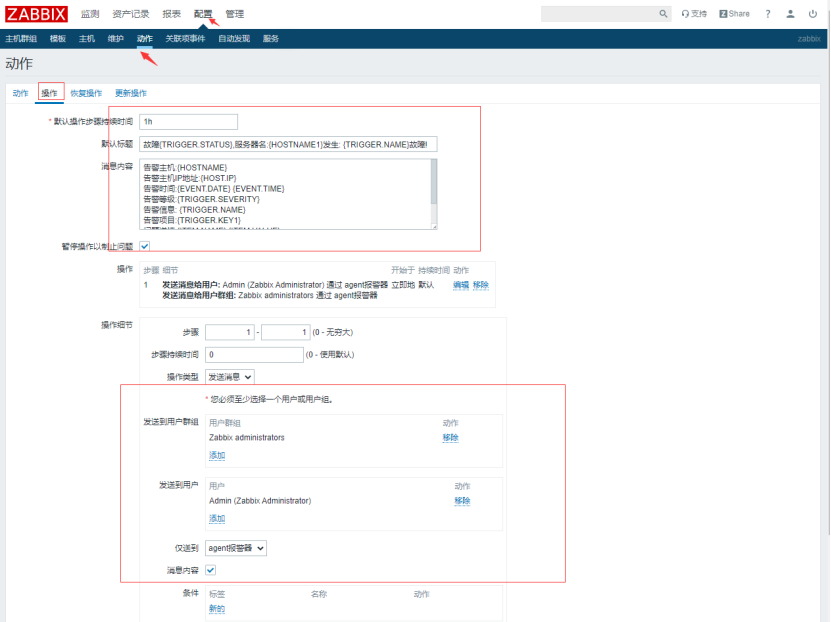Click the text Zabbix administrators in user group list
Image resolution: width=831 pixels, height=622 pixels.
coord(246,438)
